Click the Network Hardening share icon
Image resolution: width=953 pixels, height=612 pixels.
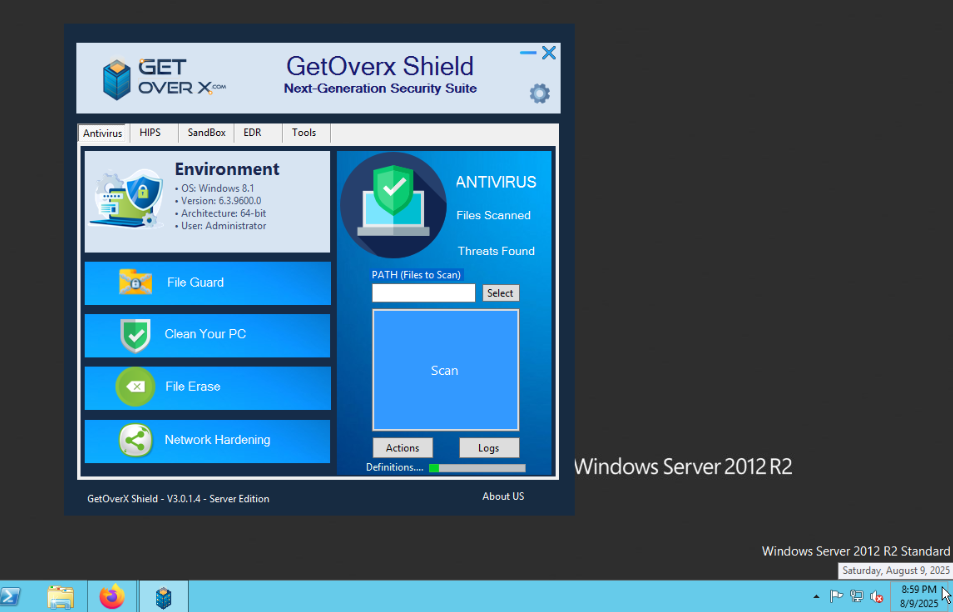(x=136, y=440)
